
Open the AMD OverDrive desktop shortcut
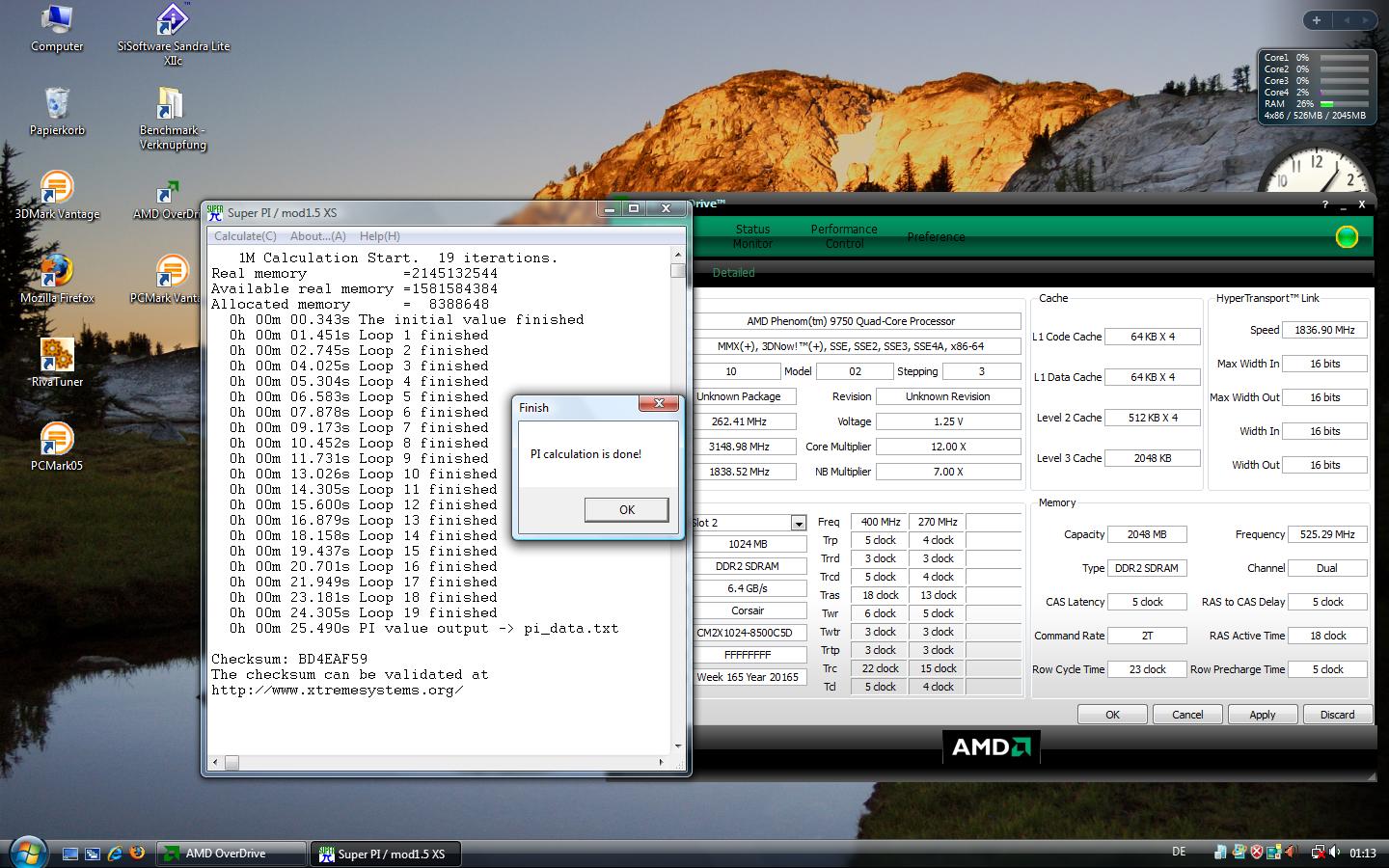pos(169,201)
